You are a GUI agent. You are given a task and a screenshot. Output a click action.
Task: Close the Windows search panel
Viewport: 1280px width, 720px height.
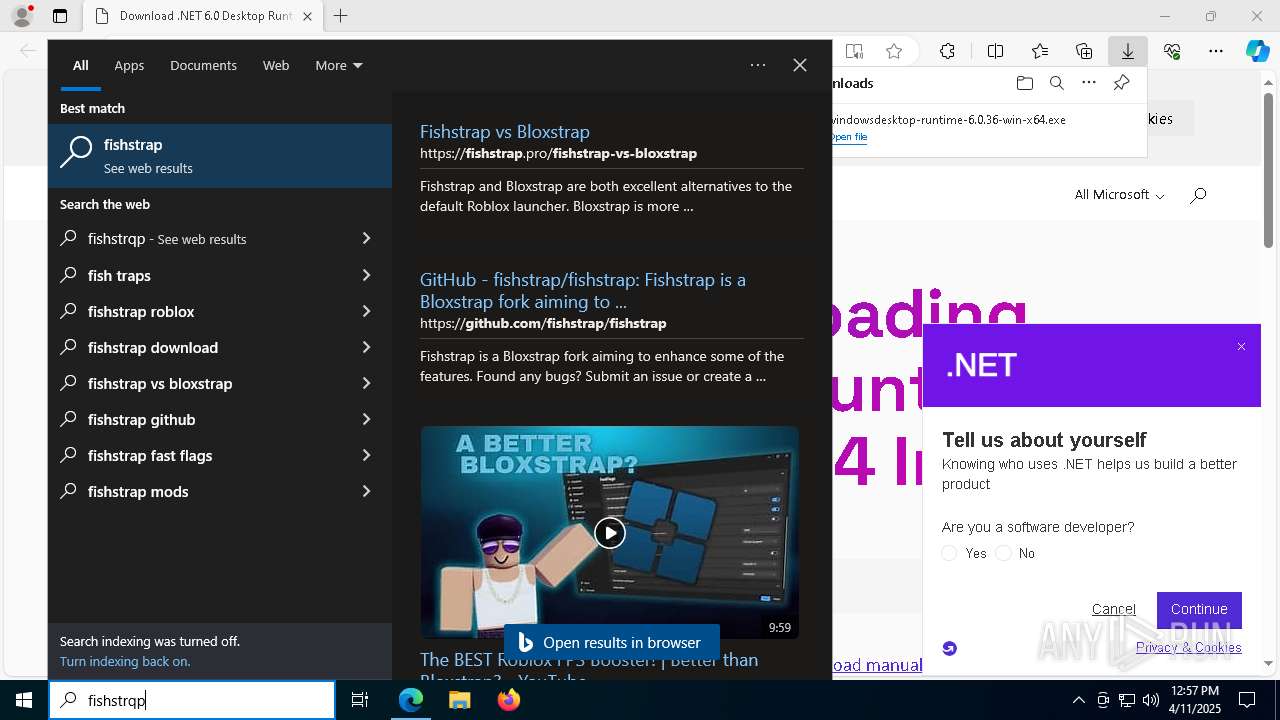click(x=800, y=65)
